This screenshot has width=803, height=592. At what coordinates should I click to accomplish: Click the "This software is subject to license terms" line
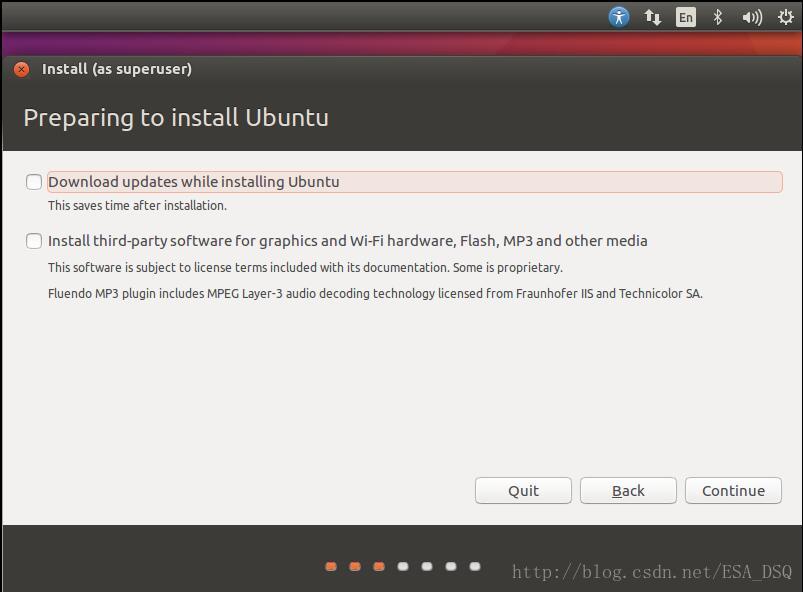click(x=305, y=267)
